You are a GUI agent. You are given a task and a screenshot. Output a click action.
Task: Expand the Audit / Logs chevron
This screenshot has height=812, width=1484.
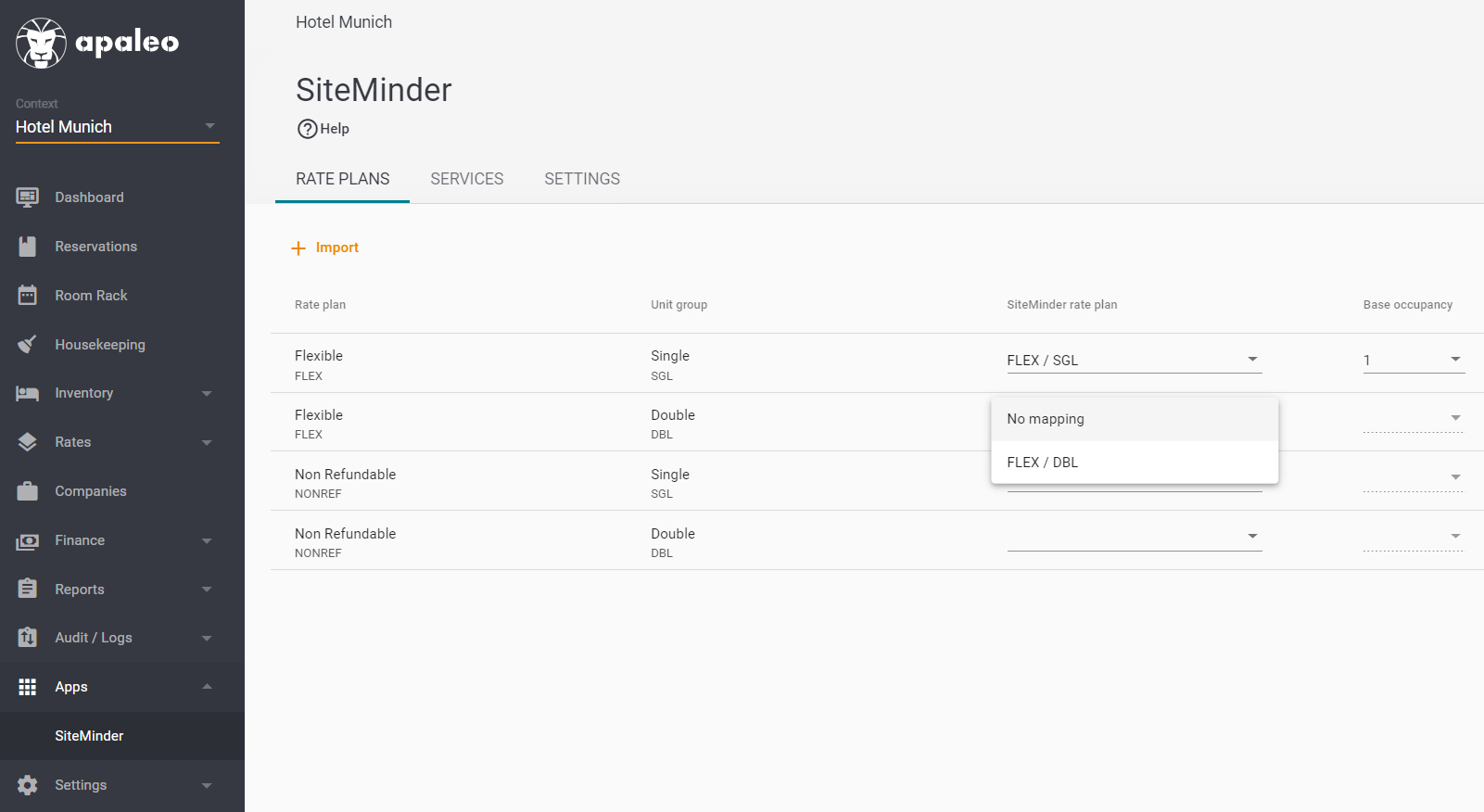click(207, 639)
